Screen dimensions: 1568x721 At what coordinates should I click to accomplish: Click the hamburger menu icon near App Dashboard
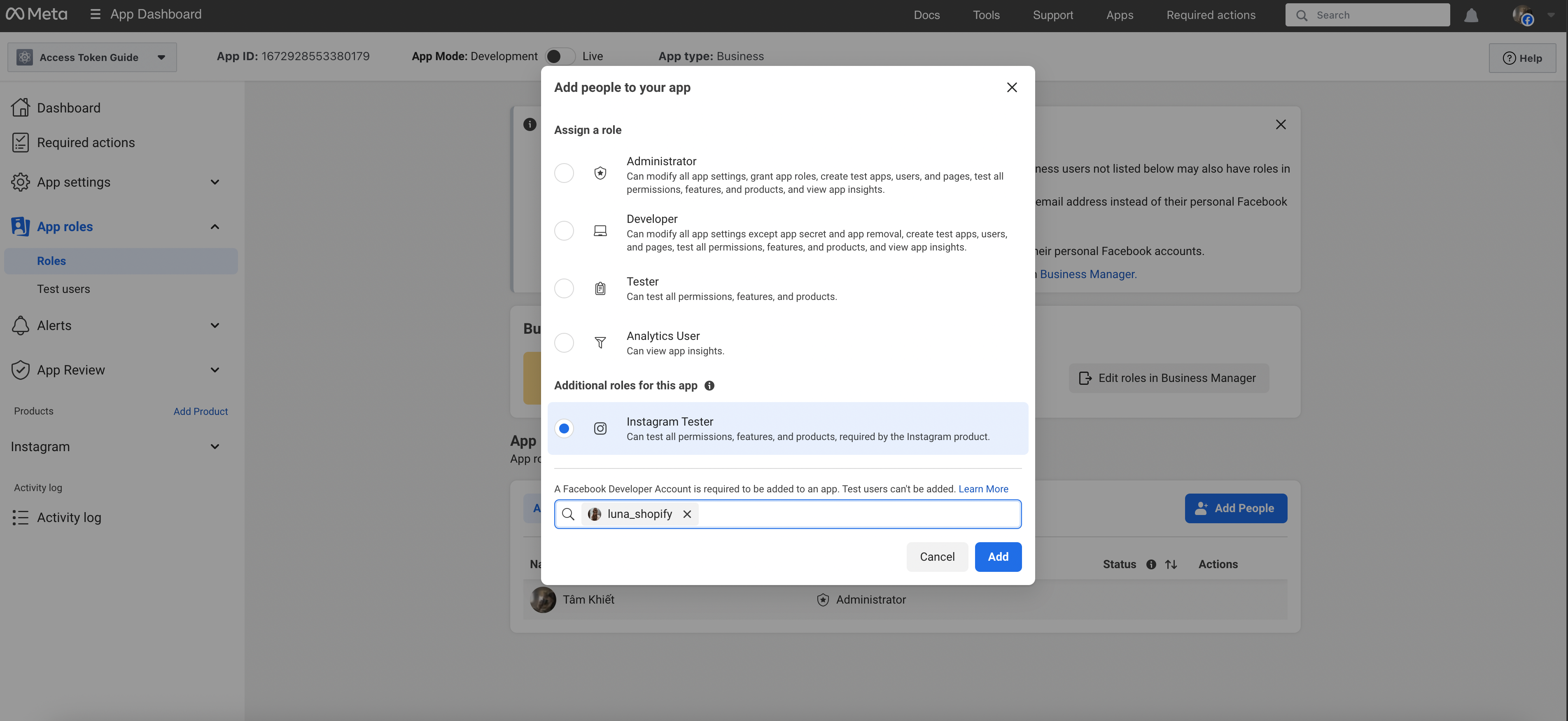click(95, 14)
